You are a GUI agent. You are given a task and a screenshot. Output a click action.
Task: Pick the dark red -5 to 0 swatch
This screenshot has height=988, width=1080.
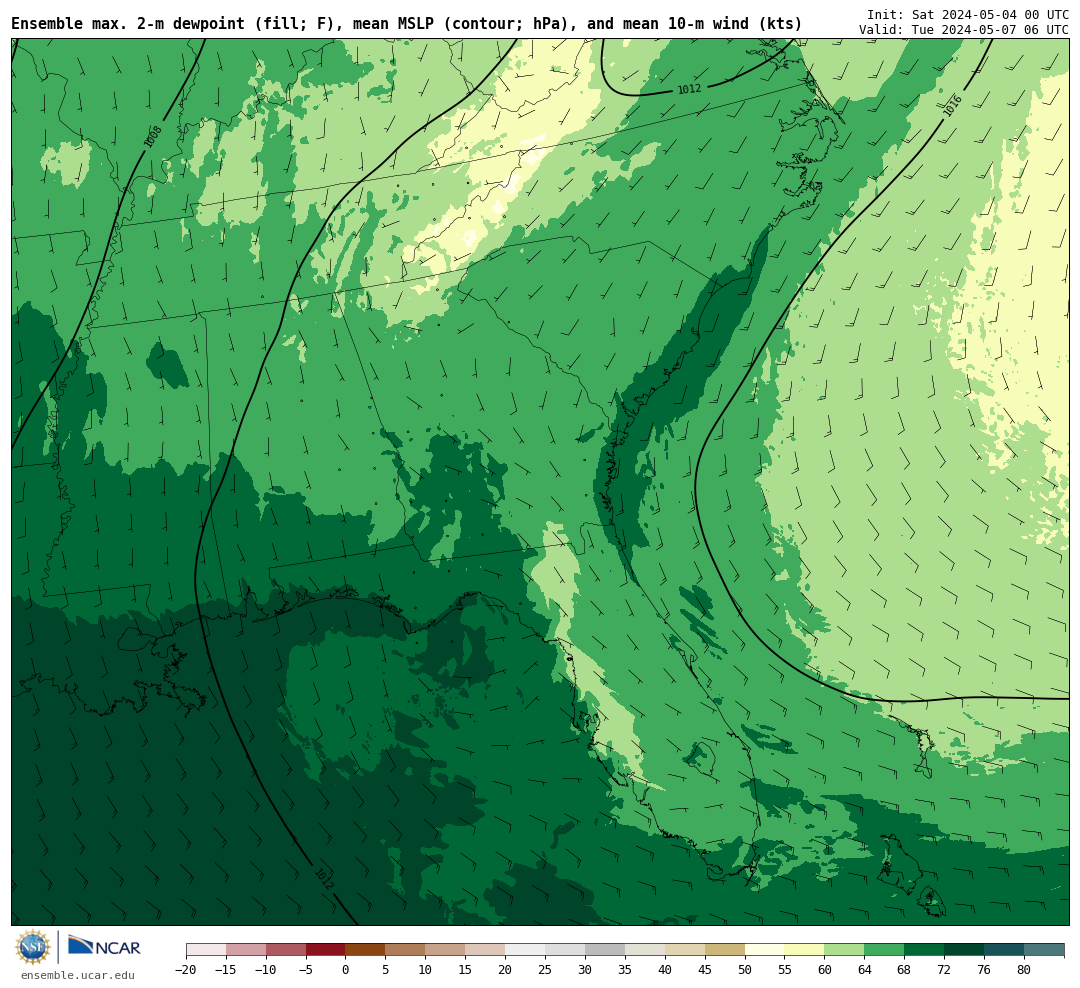(326, 950)
